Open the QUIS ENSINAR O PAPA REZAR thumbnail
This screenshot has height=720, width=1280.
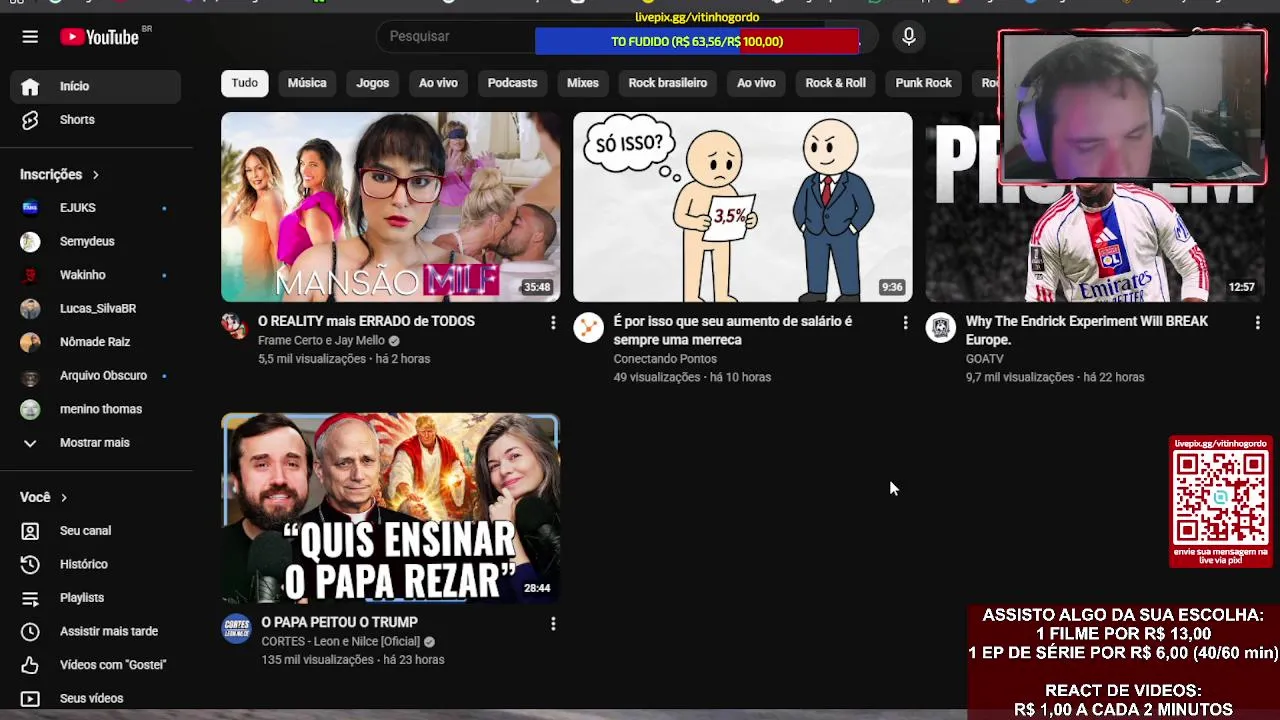pyautogui.click(x=391, y=508)
